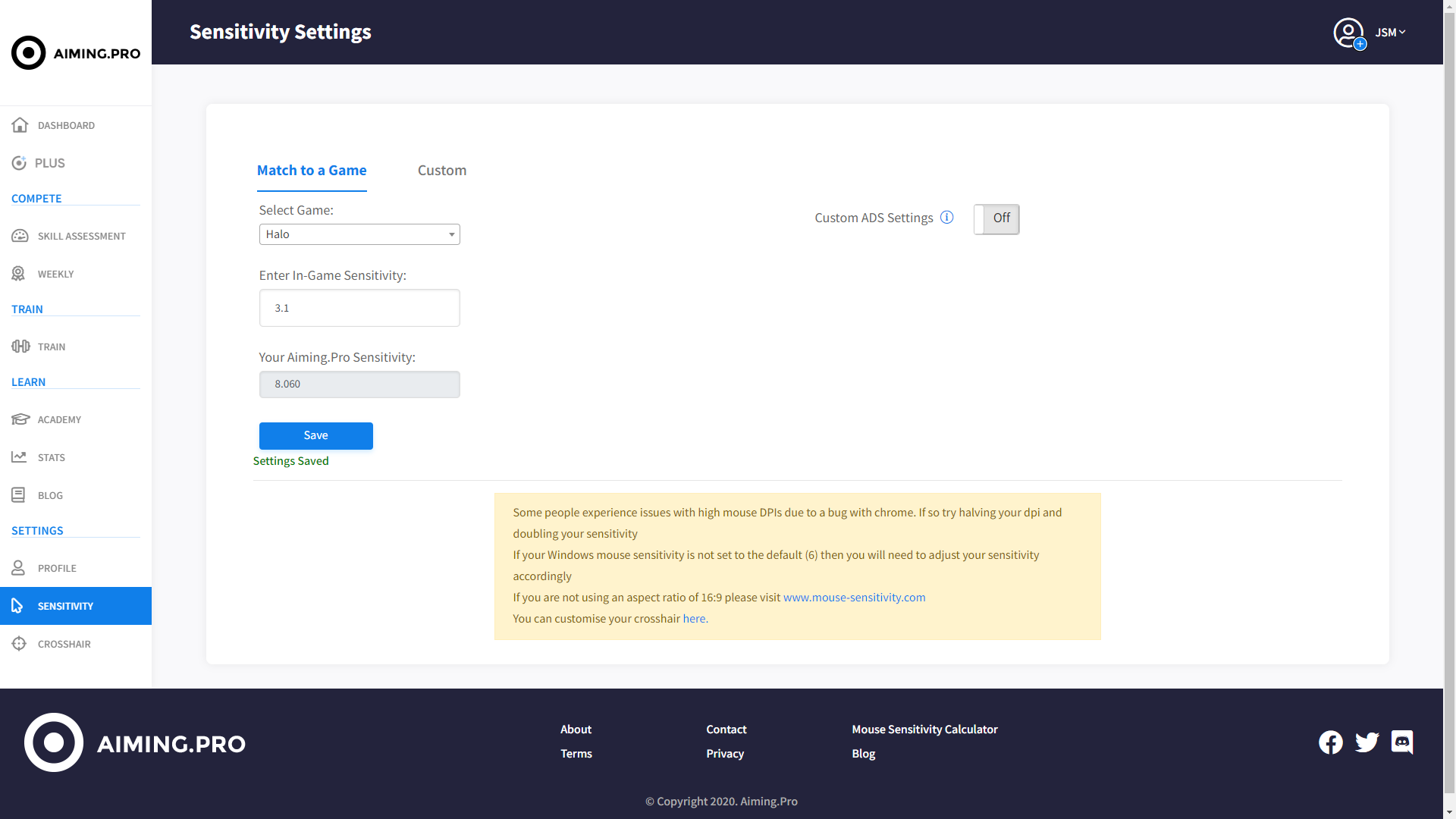Select the Match to a Game tab
The height and width of the screenshot is (819, 1456).
point(312,171)
